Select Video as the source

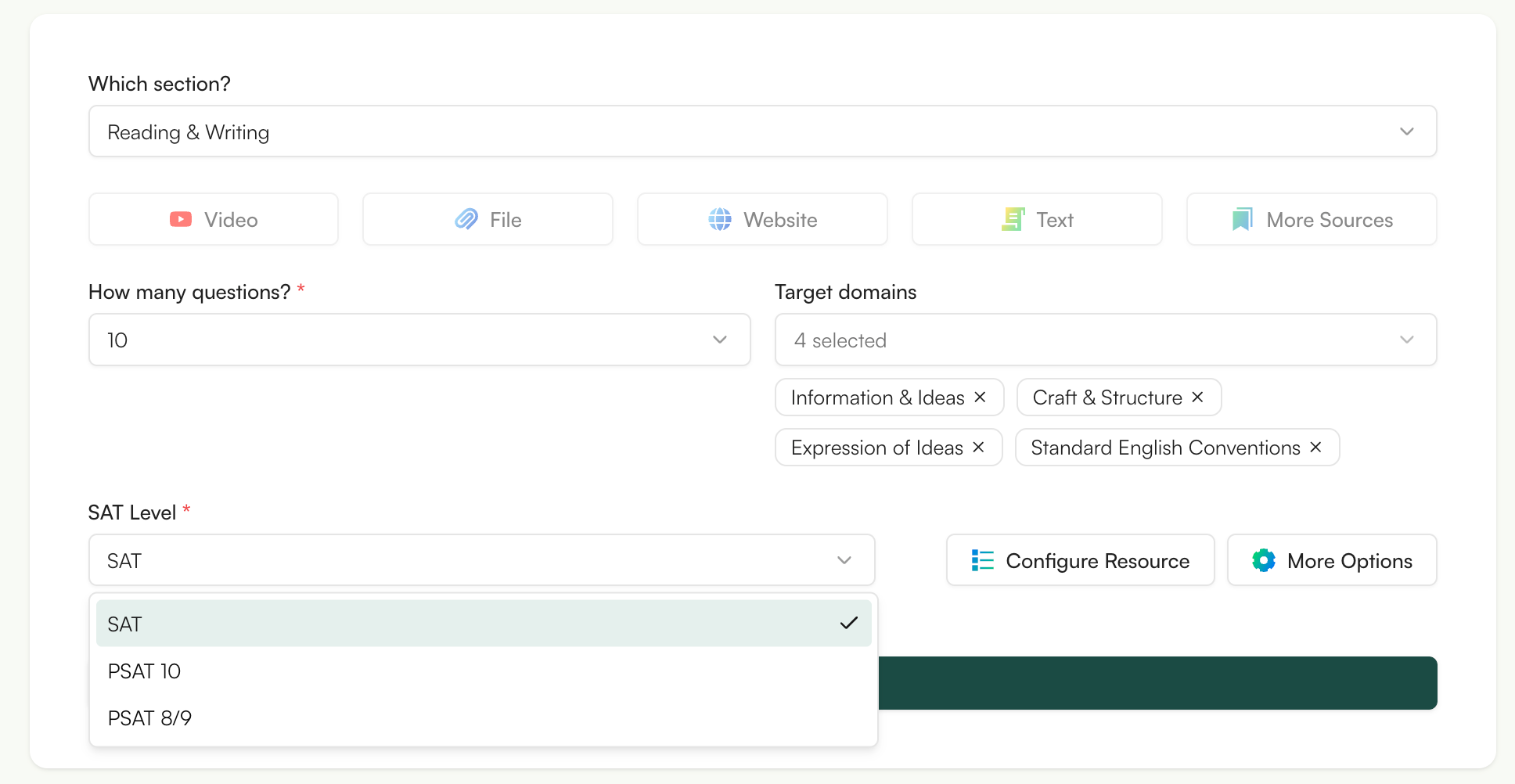pos(214,219)
